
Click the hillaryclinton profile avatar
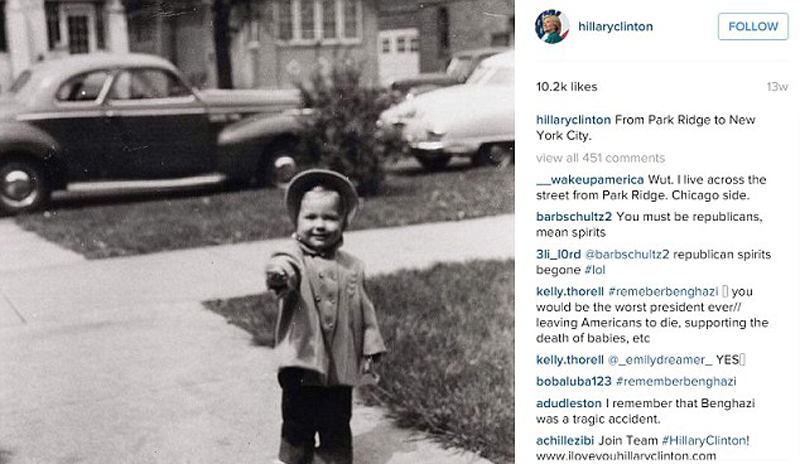point(552,26)
